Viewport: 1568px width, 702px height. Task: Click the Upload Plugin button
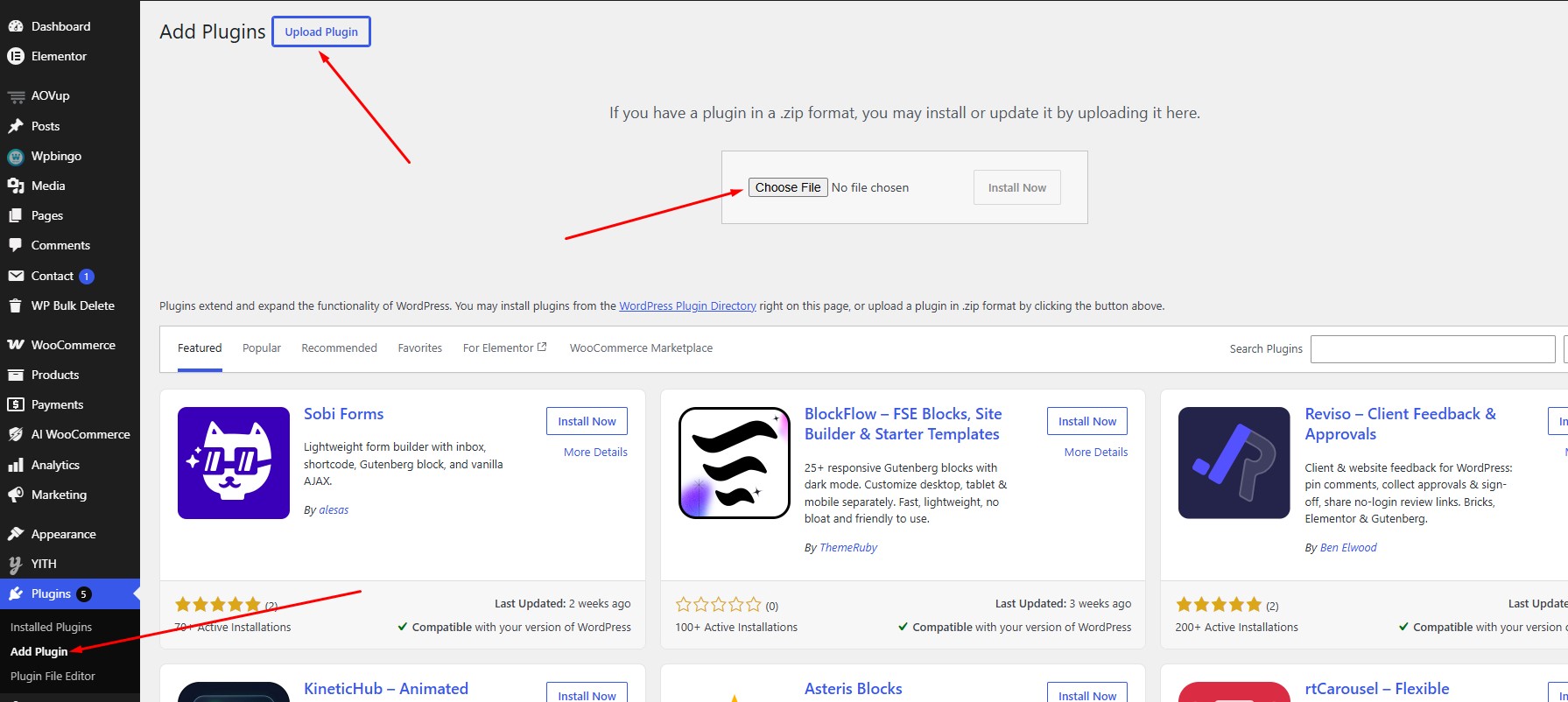321,32
